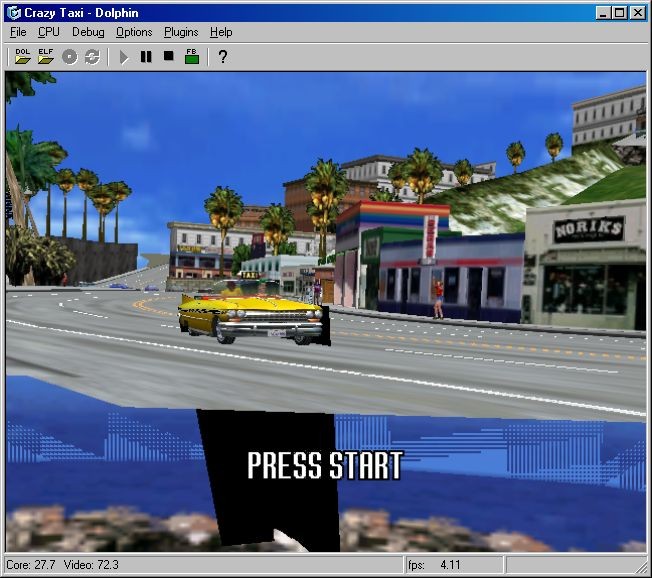
Task: Click the Dolphin icon in title bar
Action: [x=14, y=13]
